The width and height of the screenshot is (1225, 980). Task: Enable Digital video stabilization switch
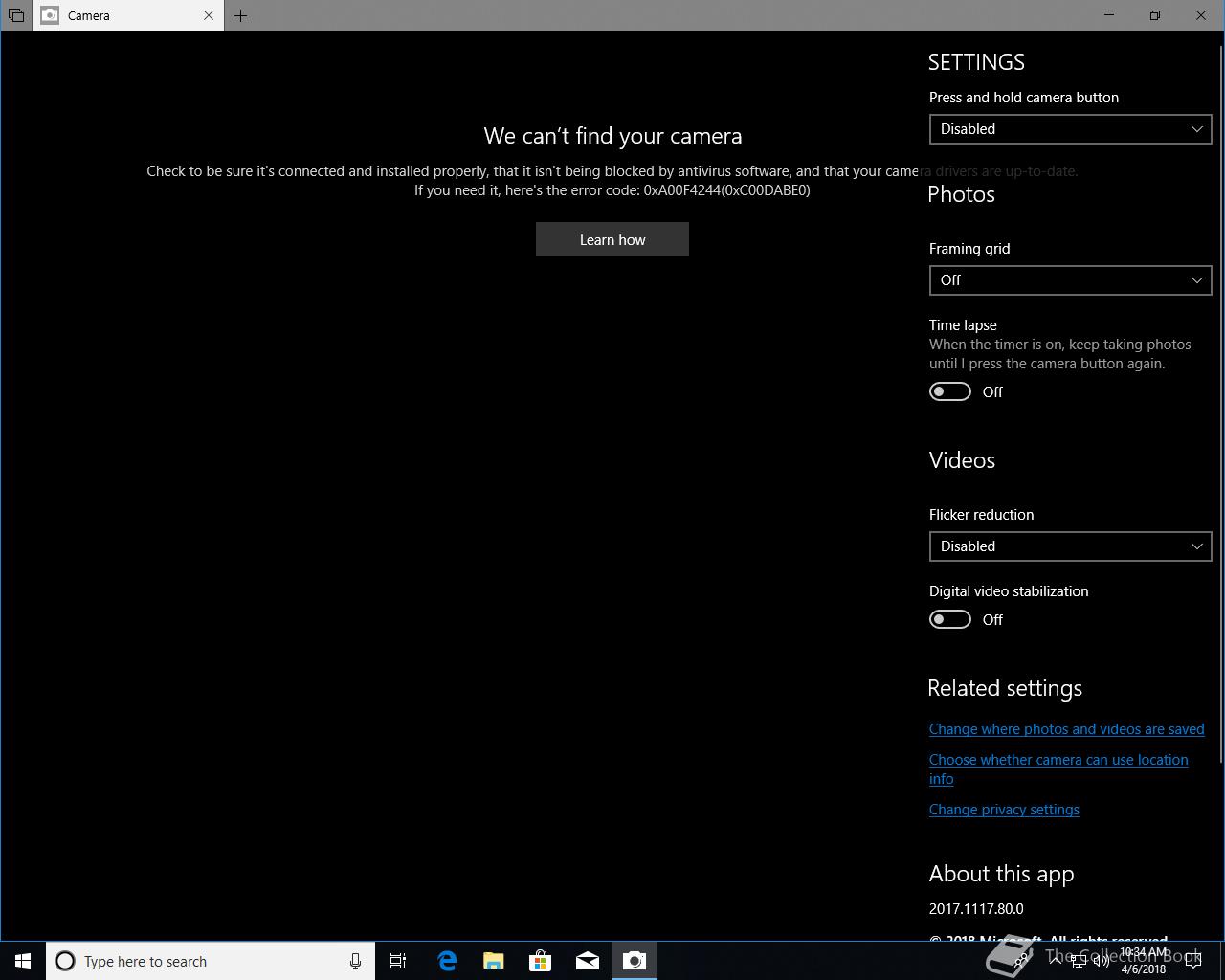[950, 619]
